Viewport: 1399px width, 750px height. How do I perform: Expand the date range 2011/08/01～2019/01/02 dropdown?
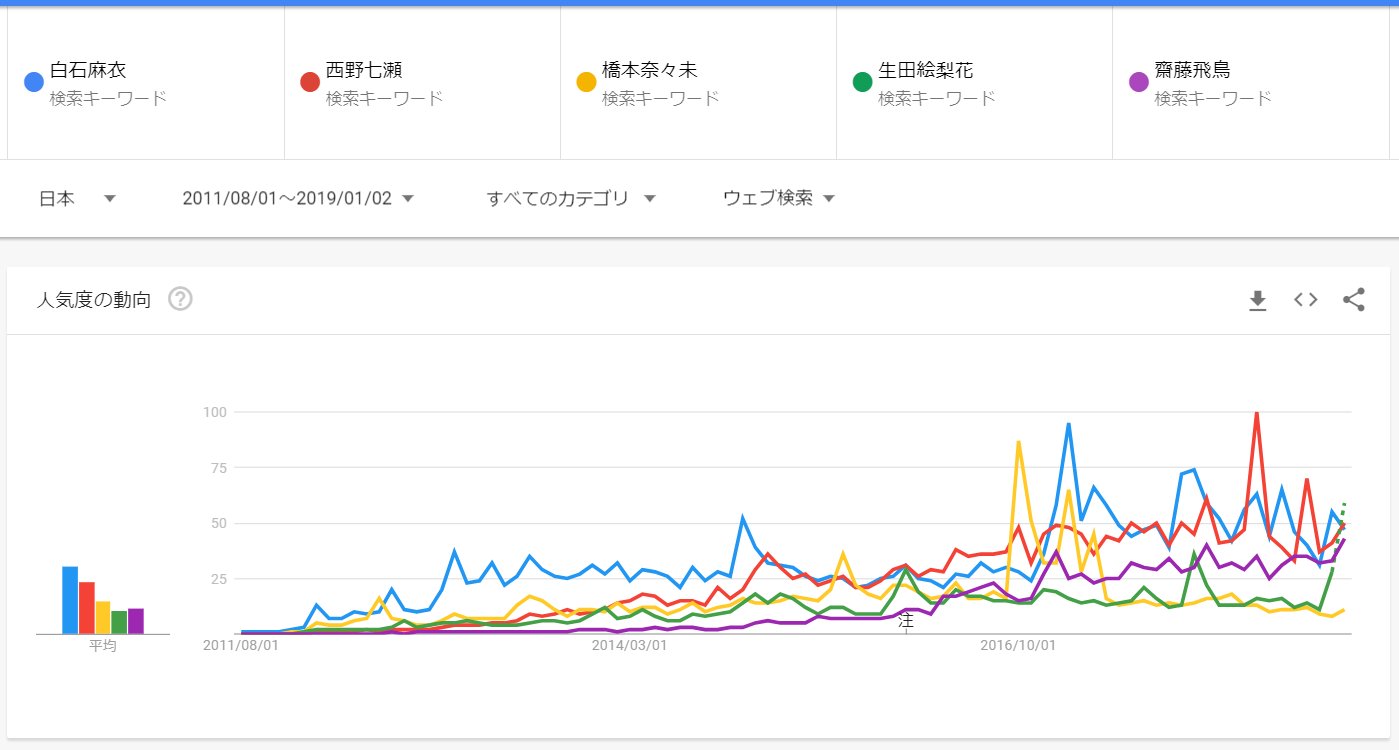coord(297,199)
